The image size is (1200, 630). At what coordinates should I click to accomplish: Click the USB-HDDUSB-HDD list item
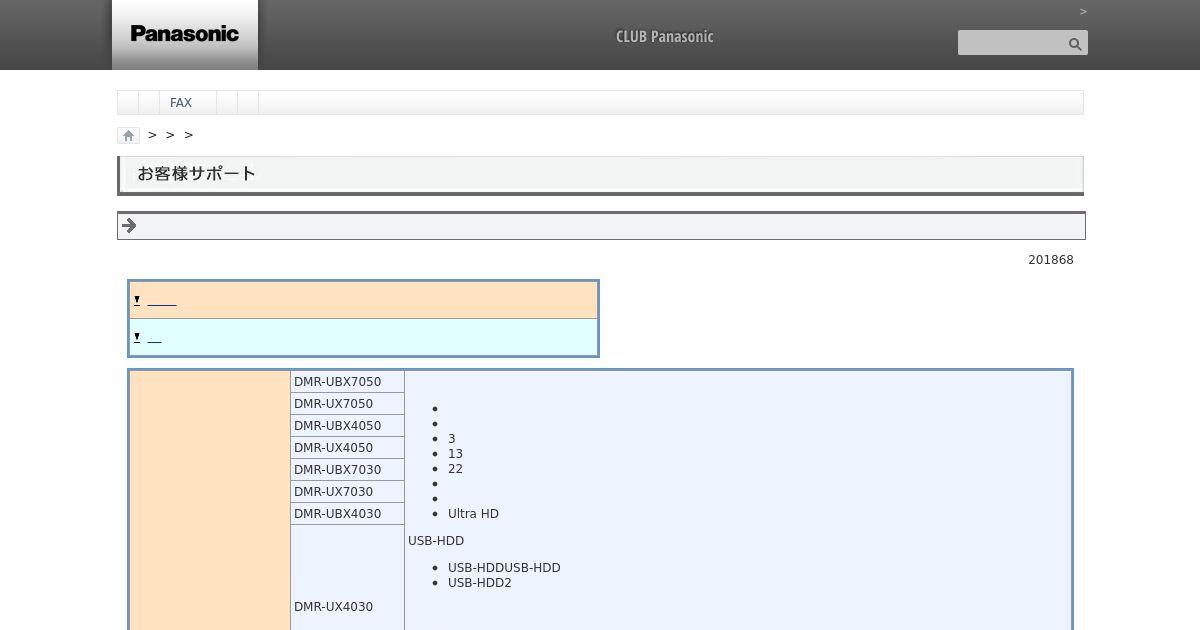tap(504, 568)
